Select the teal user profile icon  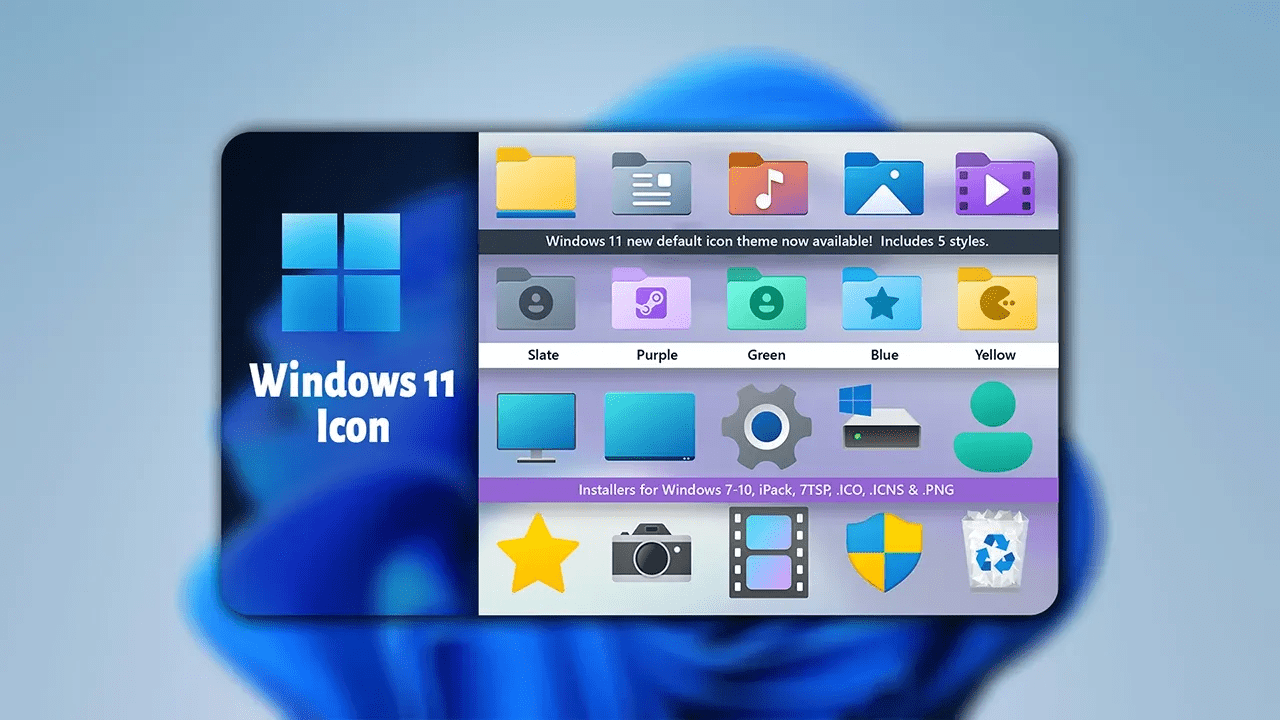click(996, 425)
